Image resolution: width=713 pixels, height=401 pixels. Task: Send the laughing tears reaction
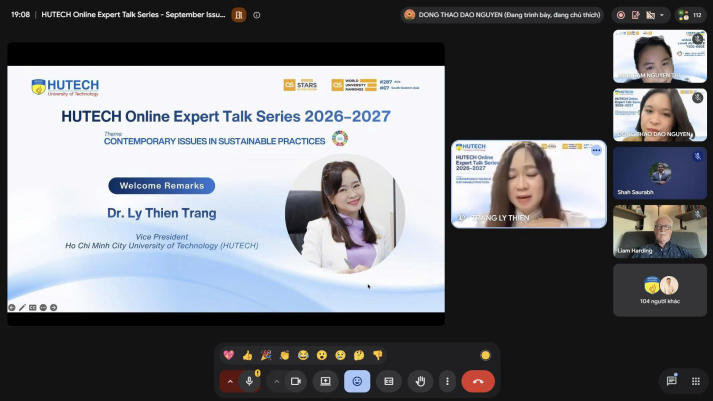[303, 355]
